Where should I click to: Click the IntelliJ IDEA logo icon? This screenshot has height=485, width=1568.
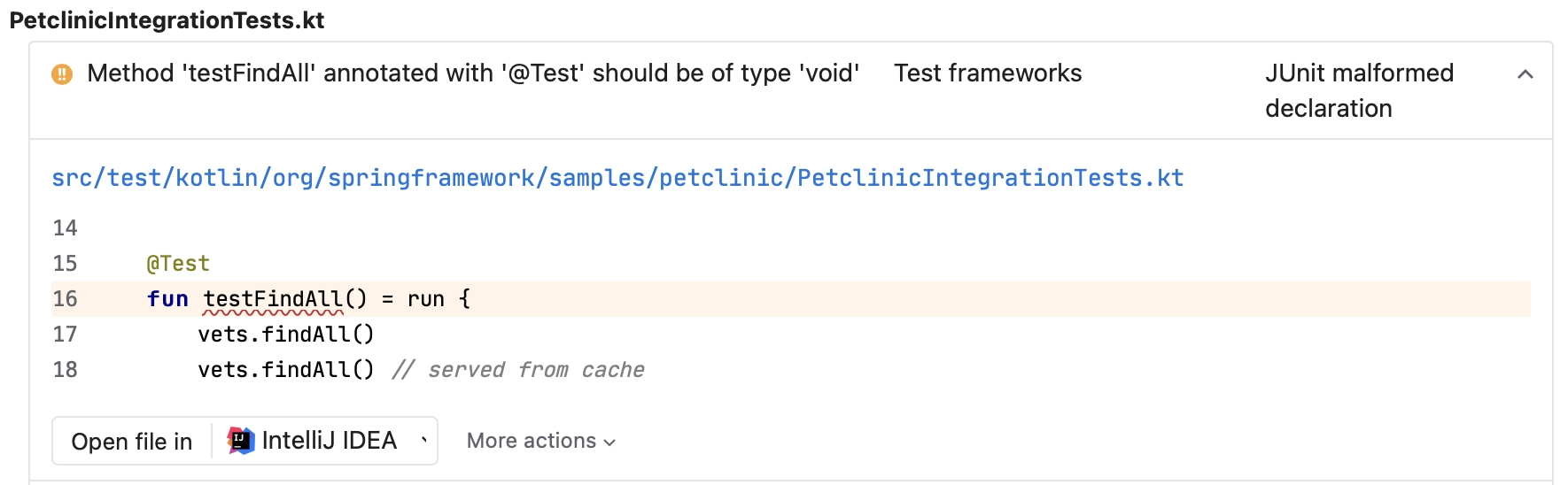coord(241,441)
